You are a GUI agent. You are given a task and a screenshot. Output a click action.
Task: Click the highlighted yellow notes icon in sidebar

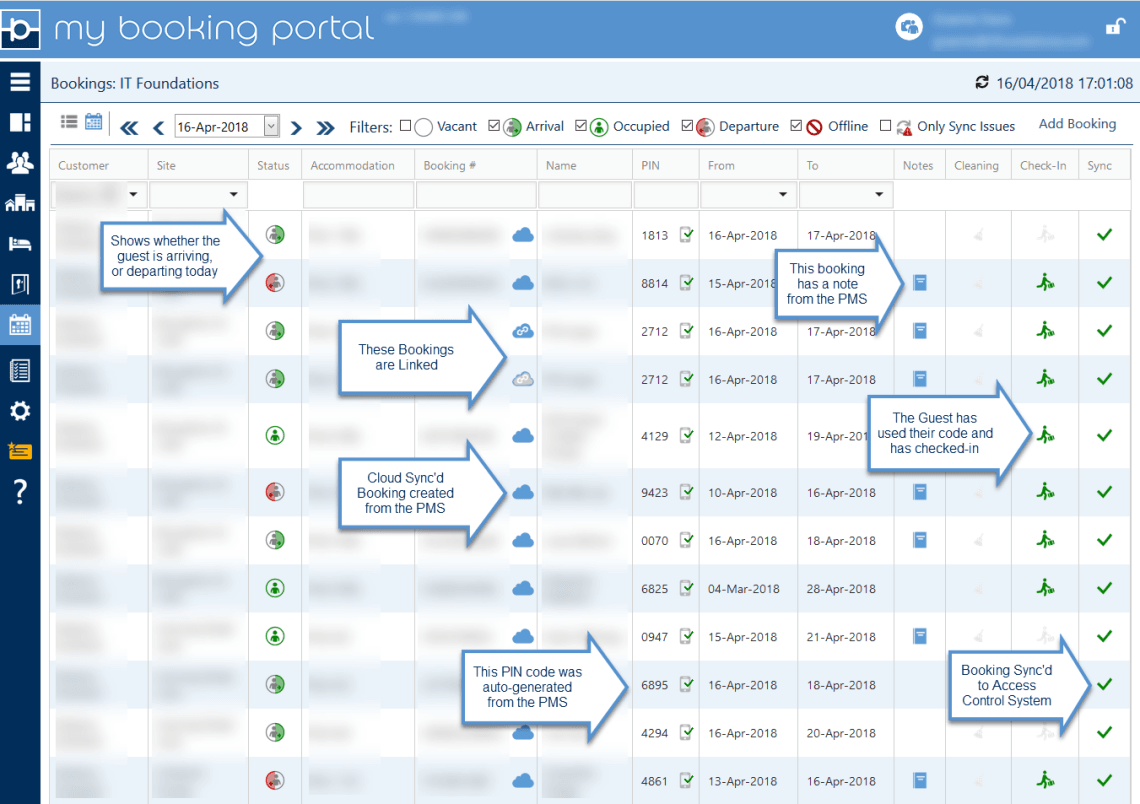[x=20, y=450]
